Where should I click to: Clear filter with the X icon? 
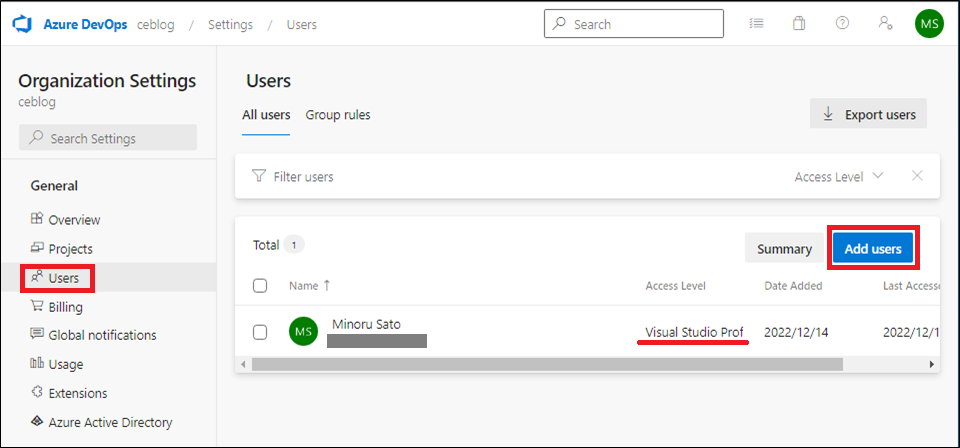tap(917, 176)
